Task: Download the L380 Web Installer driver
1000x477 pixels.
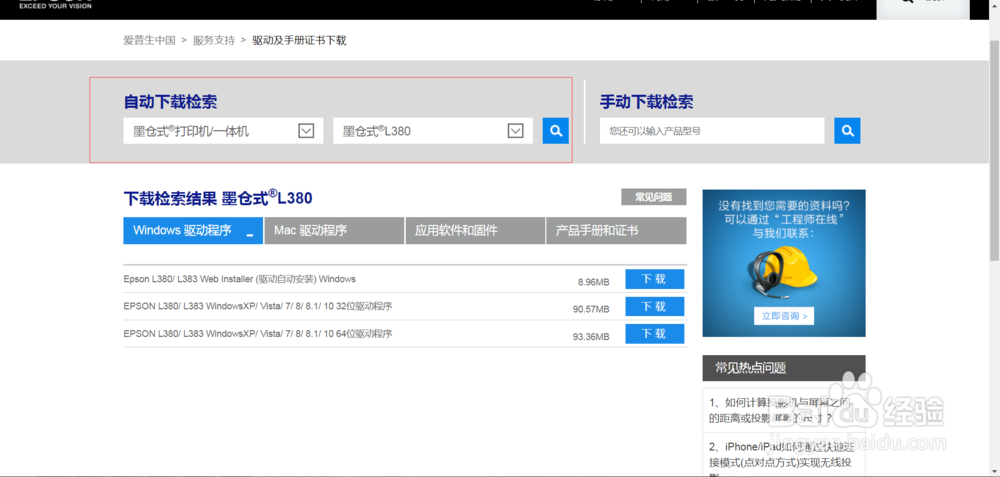Action: pos(654,279)
